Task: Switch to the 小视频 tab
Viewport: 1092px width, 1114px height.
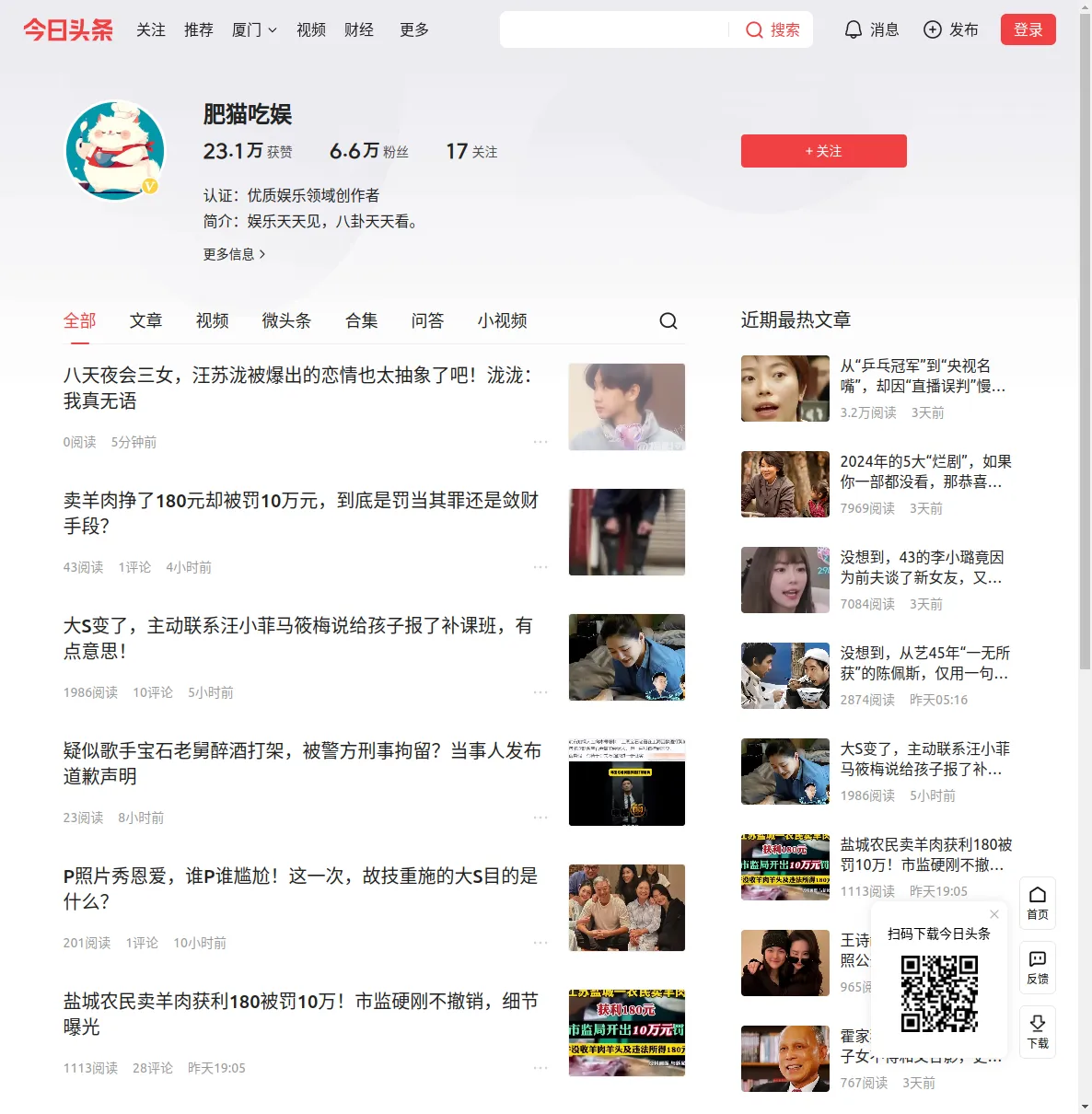Action: click(x=503, y=320)
